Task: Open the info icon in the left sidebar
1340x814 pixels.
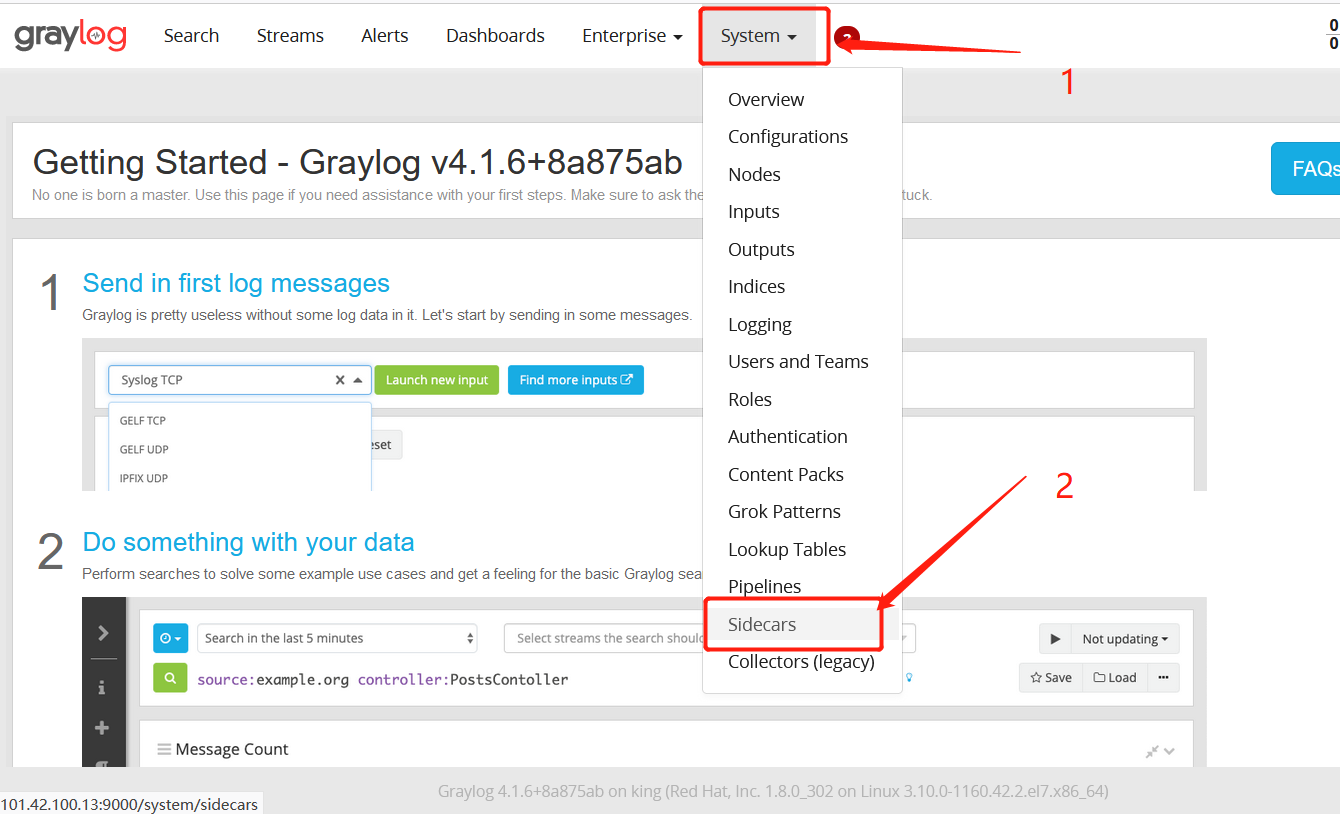Action: tap(104, 687)
